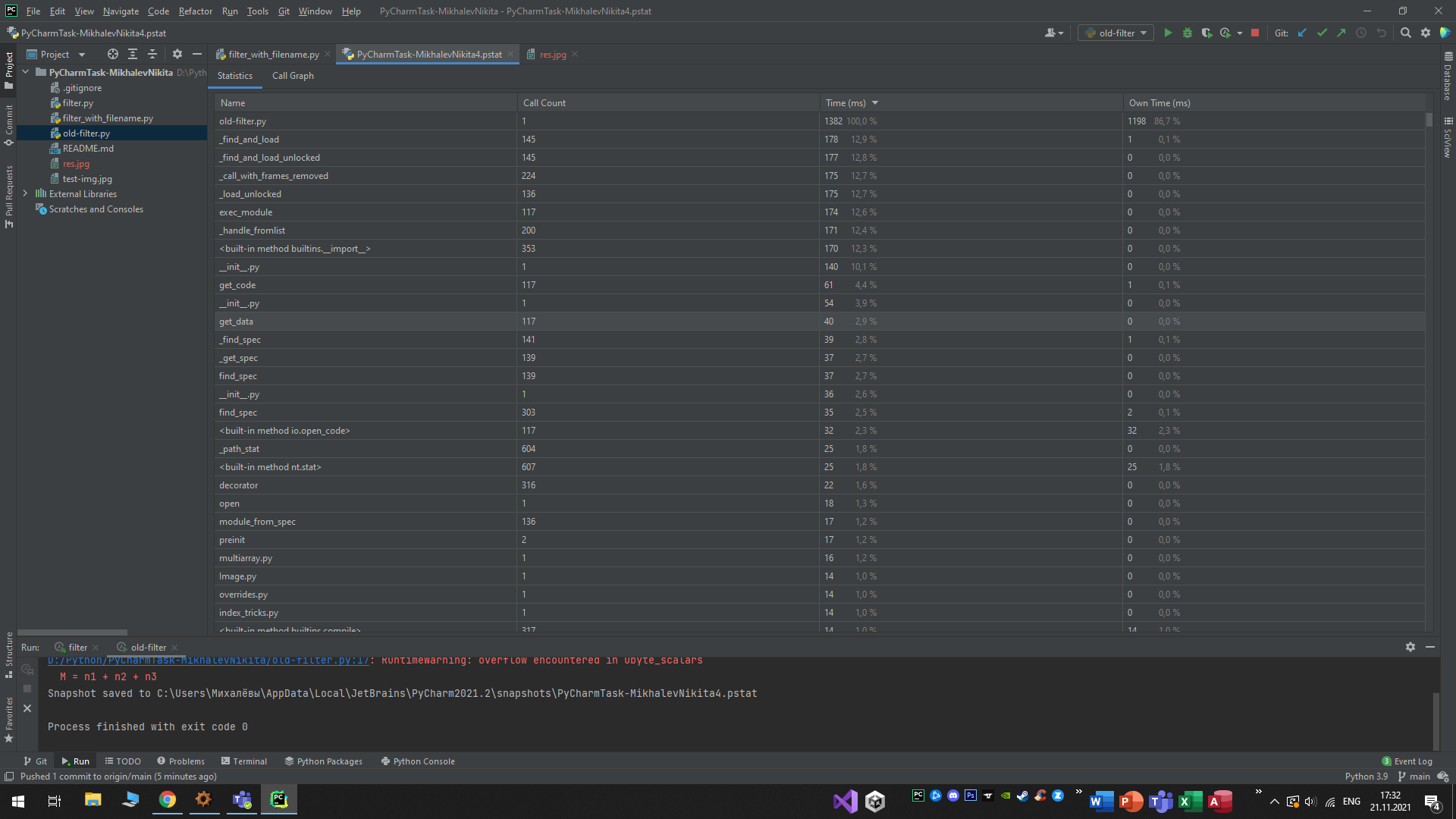
Task: Click the profiler run icon
Action: pos(1225,33)
